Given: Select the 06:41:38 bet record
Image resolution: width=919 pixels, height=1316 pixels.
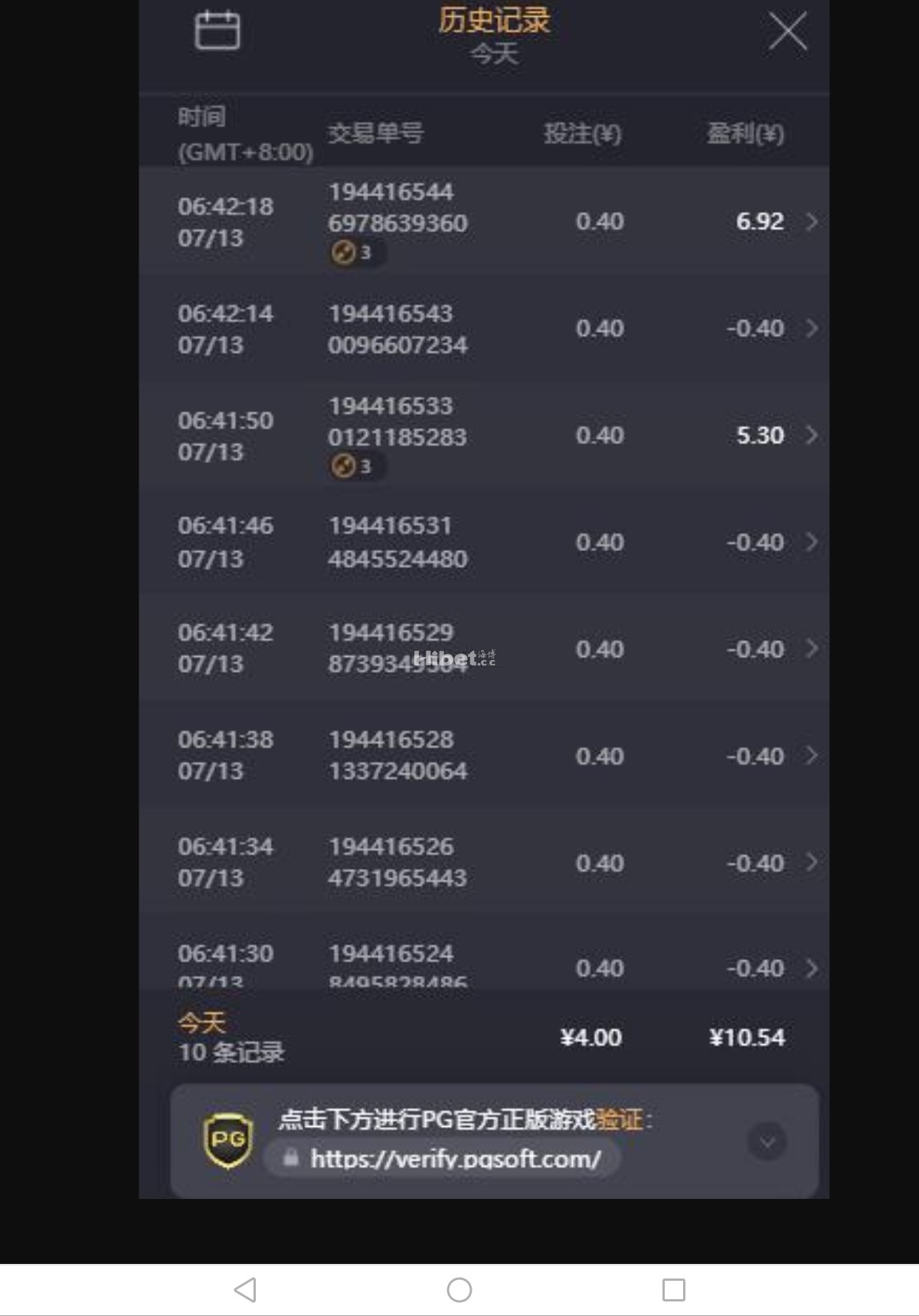Looking at the screenshot, I should 482,756.
